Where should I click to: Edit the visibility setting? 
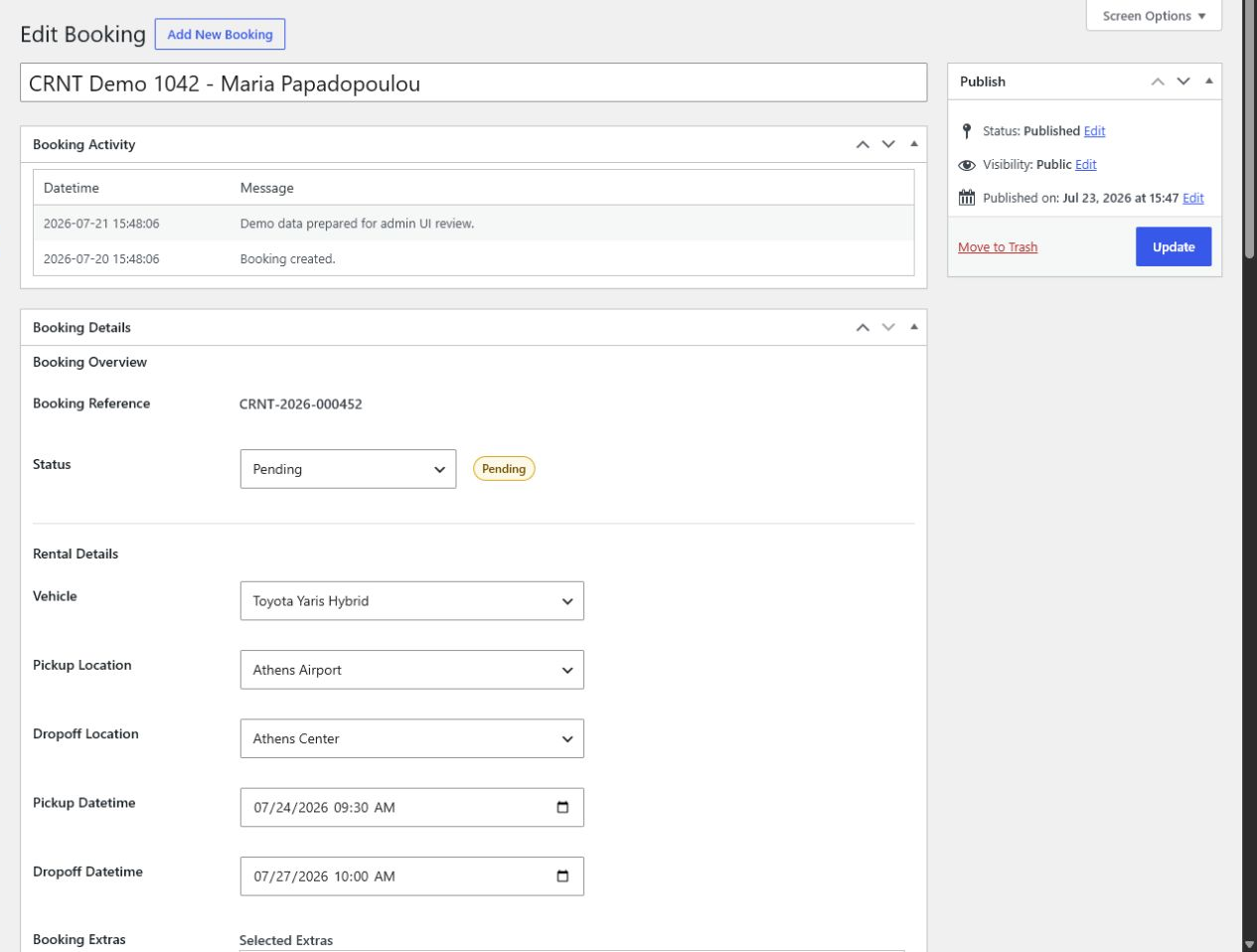[x=1086, y=165]
